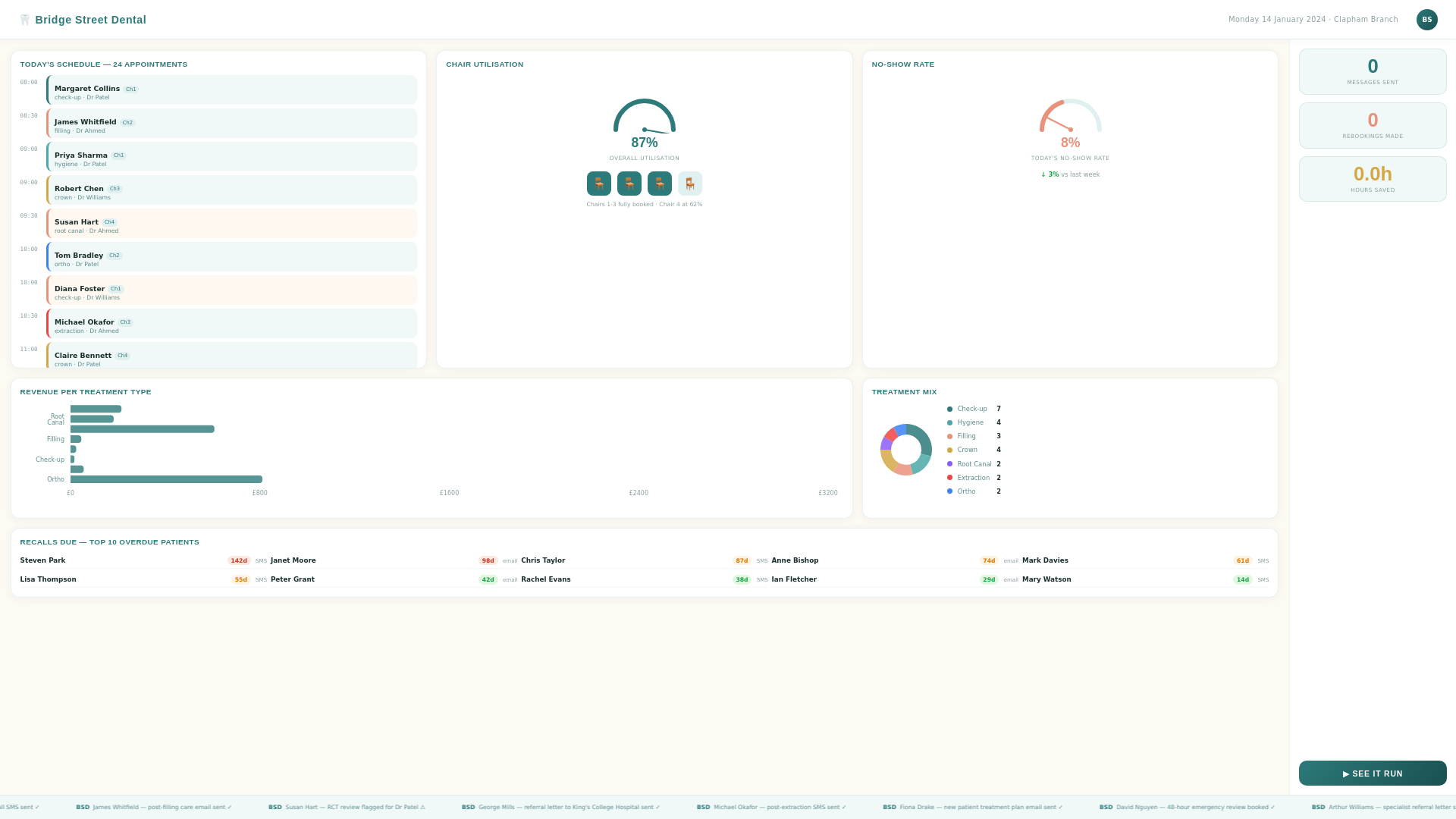
Task: Click the Ortho legend colour dot
Action: pos(949,491)
